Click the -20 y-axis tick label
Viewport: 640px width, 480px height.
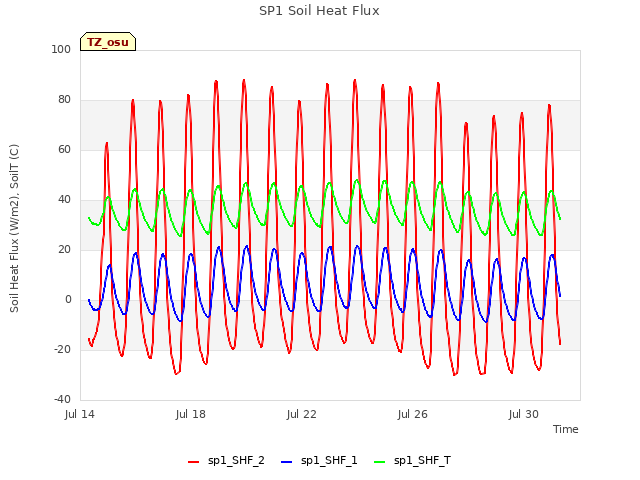pos(62,349)
